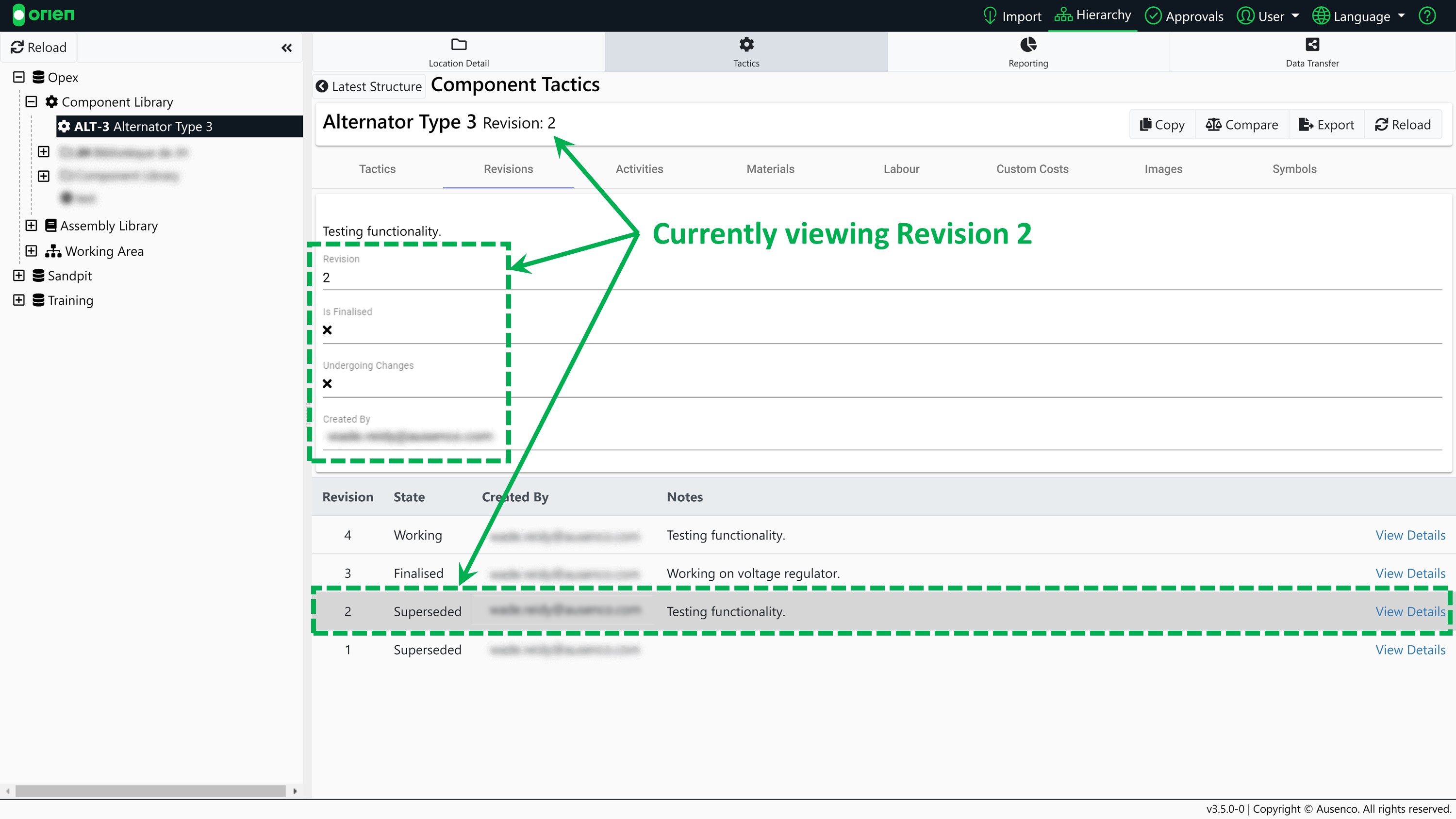The image size is (1456, 819).
Task: Select ALT-3 Alternator Type 3 item
Action: [143, 127]
